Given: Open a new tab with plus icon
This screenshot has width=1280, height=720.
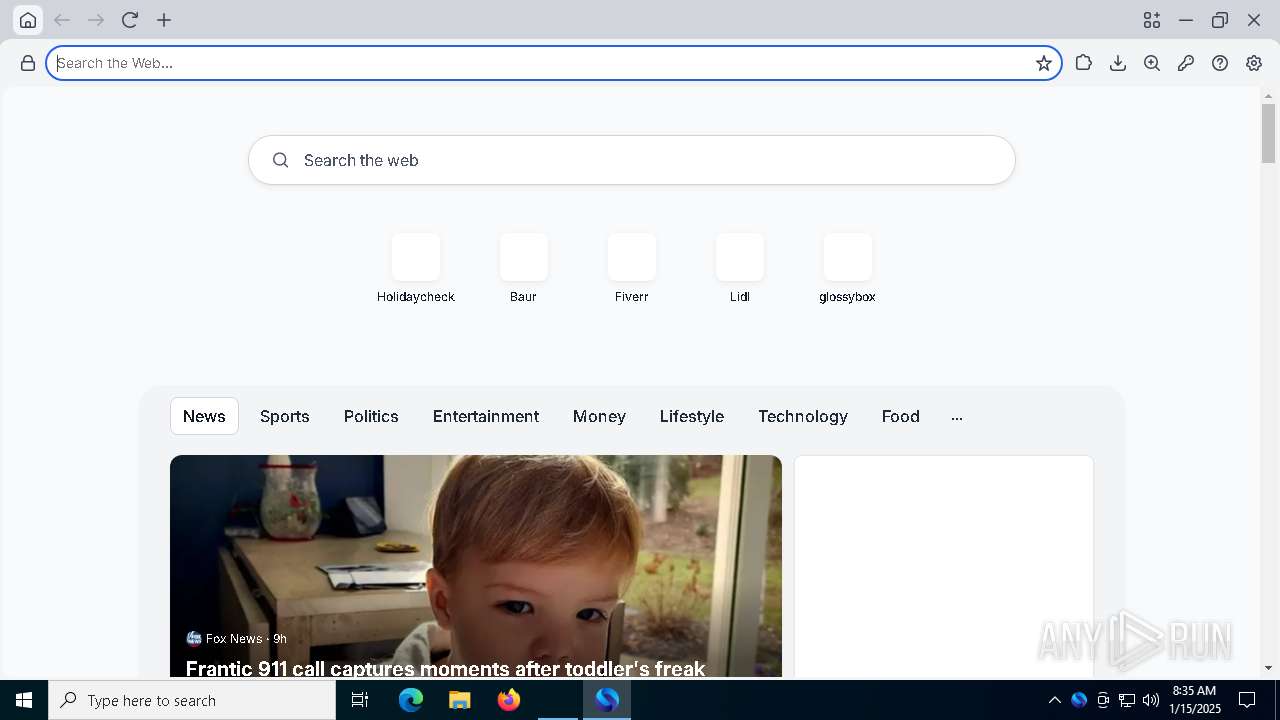Looking at the screenshot, I should 164,20.
